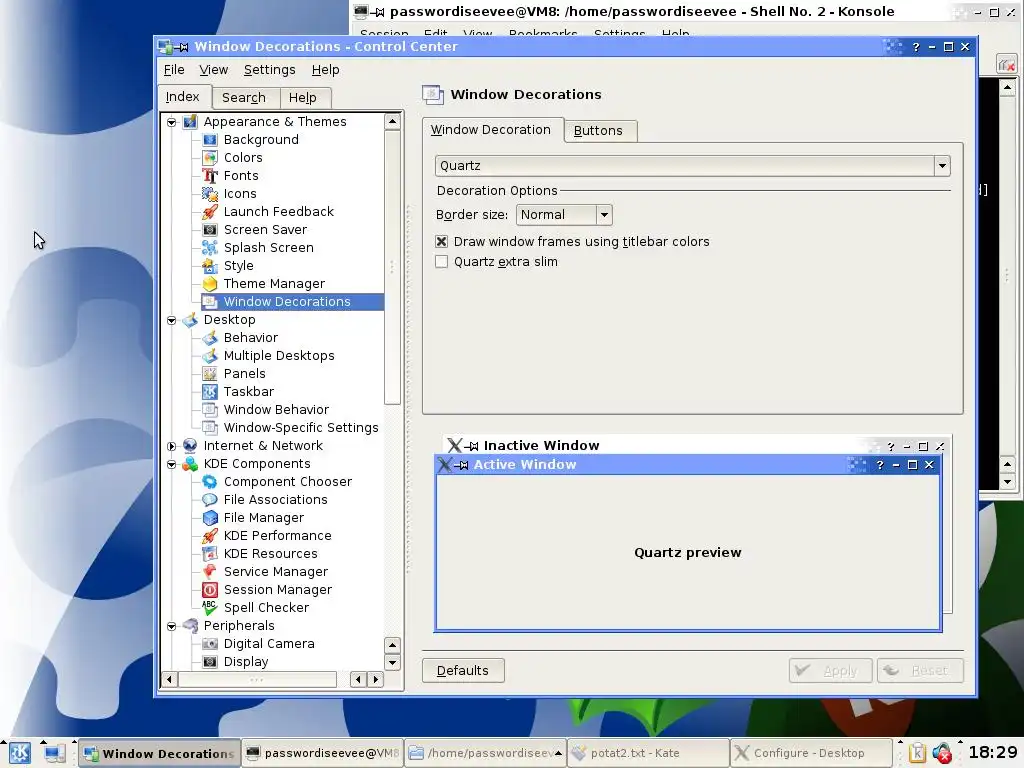This screenshot has height=768, width=1024.
Task: Open Theme Manager icon
Action: (210, 283)
